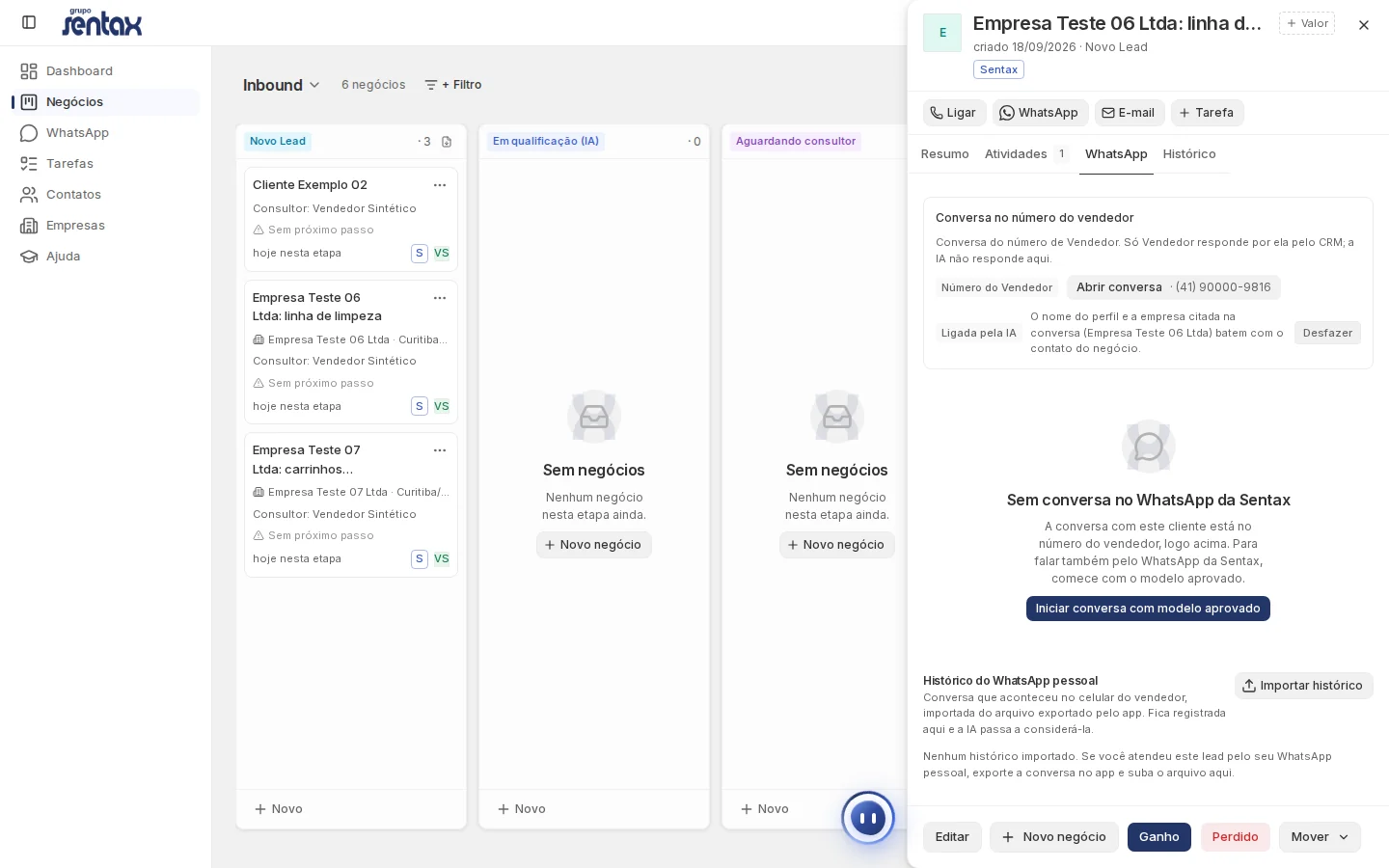Click + Novo under the Em qualificação column
This screenshot has height=868, width=1389.
522,809
